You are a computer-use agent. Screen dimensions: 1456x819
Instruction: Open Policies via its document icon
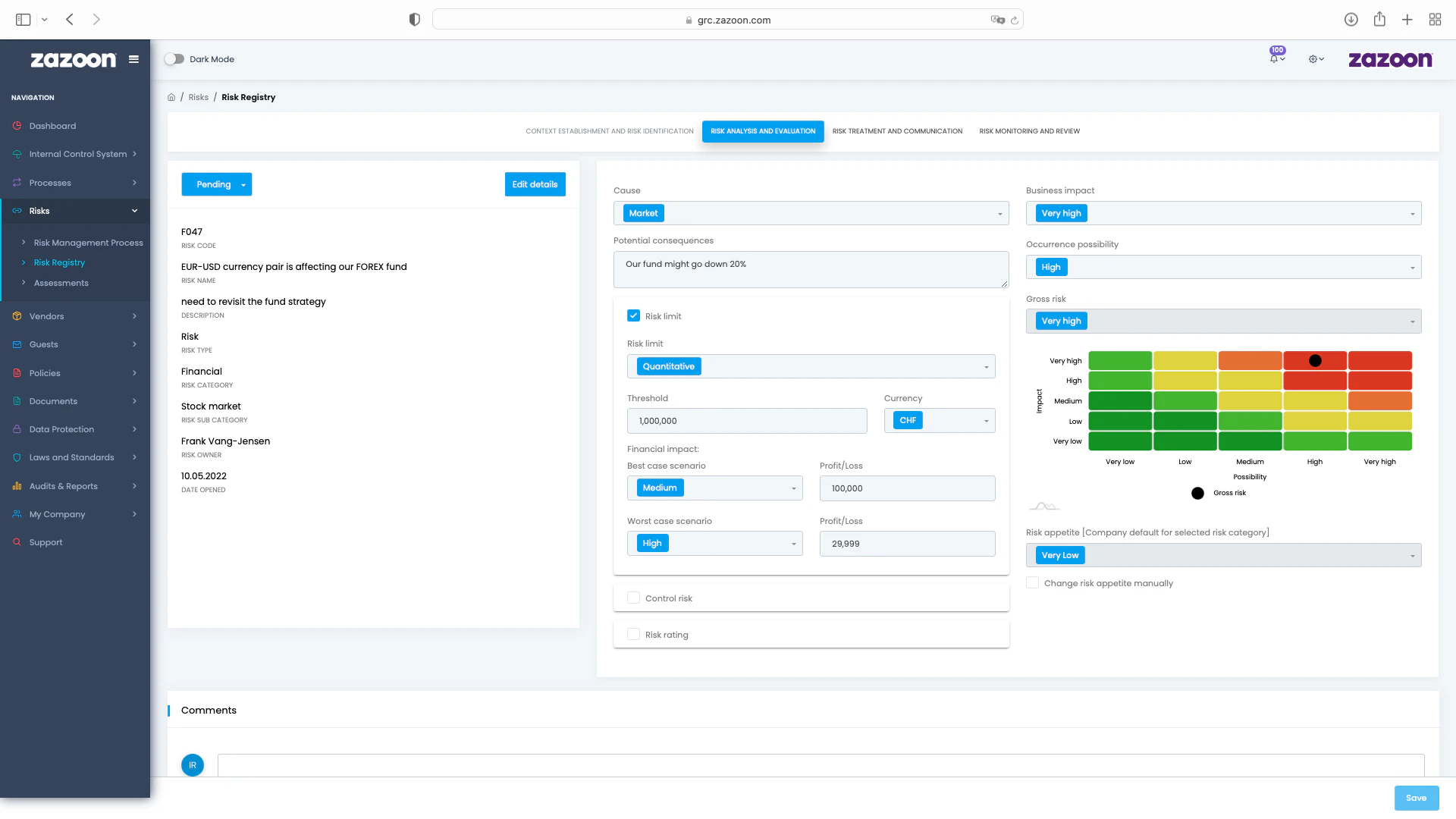click(x=17, y=372)
